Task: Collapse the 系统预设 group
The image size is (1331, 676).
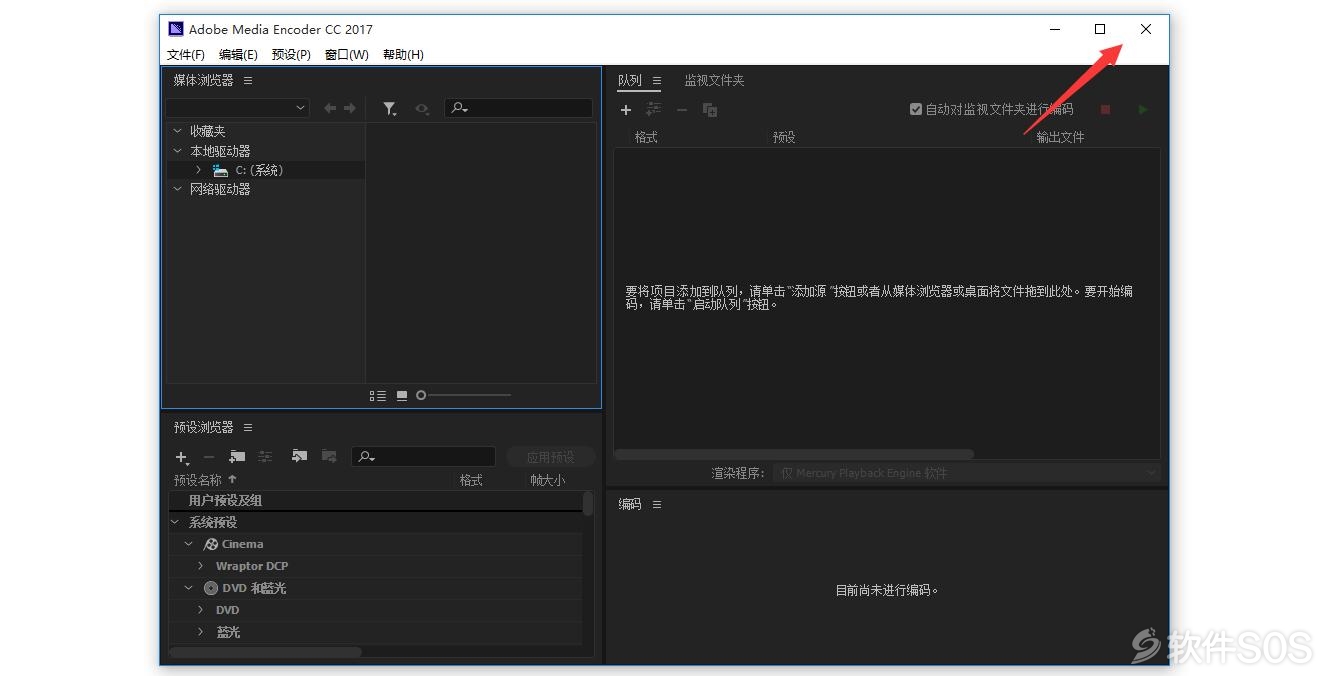Action: click(175, 522)
